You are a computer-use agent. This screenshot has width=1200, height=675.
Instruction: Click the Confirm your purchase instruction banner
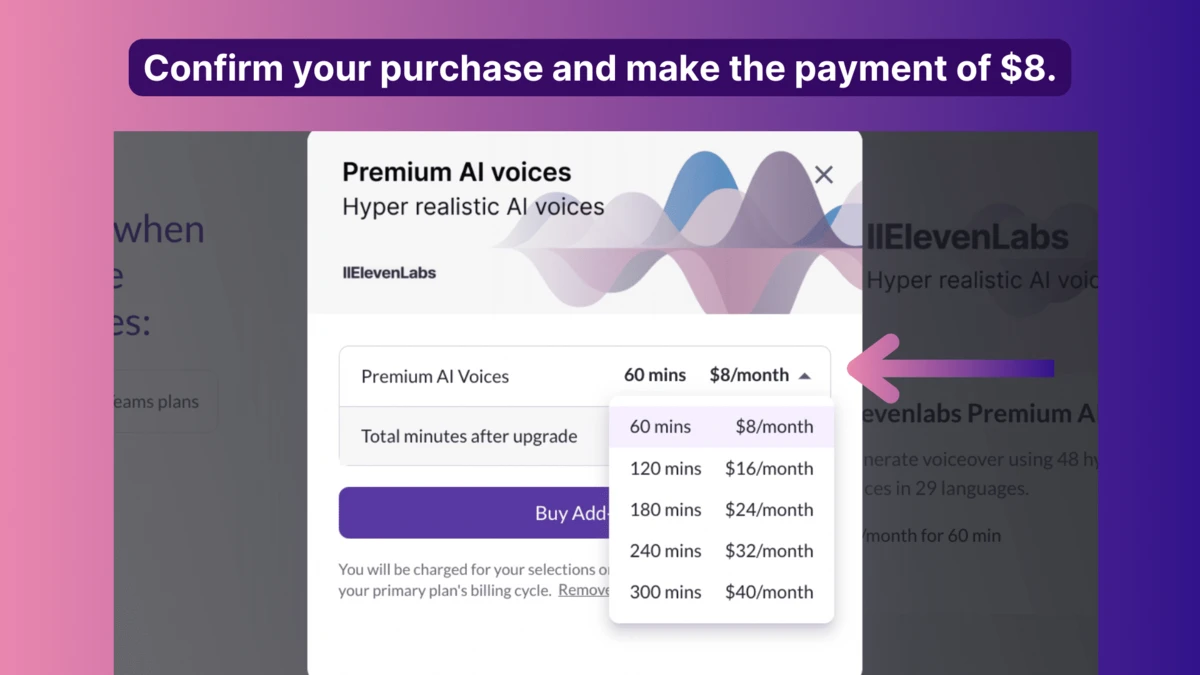600,68
